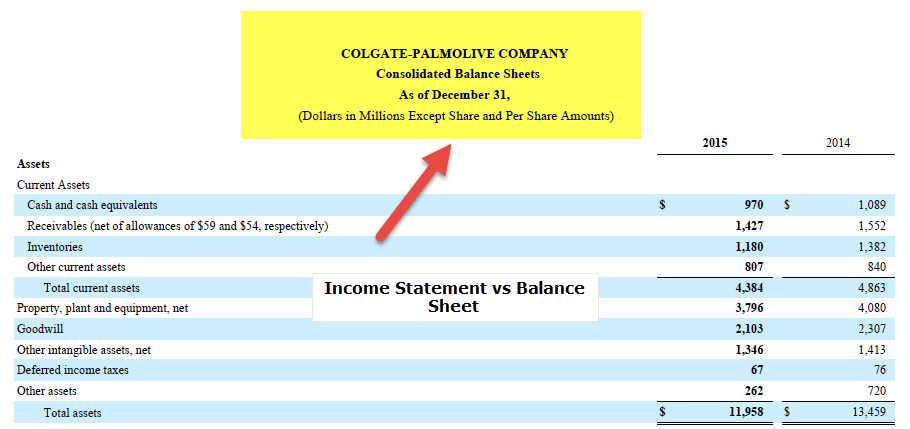Select the Cash and cash equivalents row
910x429 pixels.
[92, 205]
